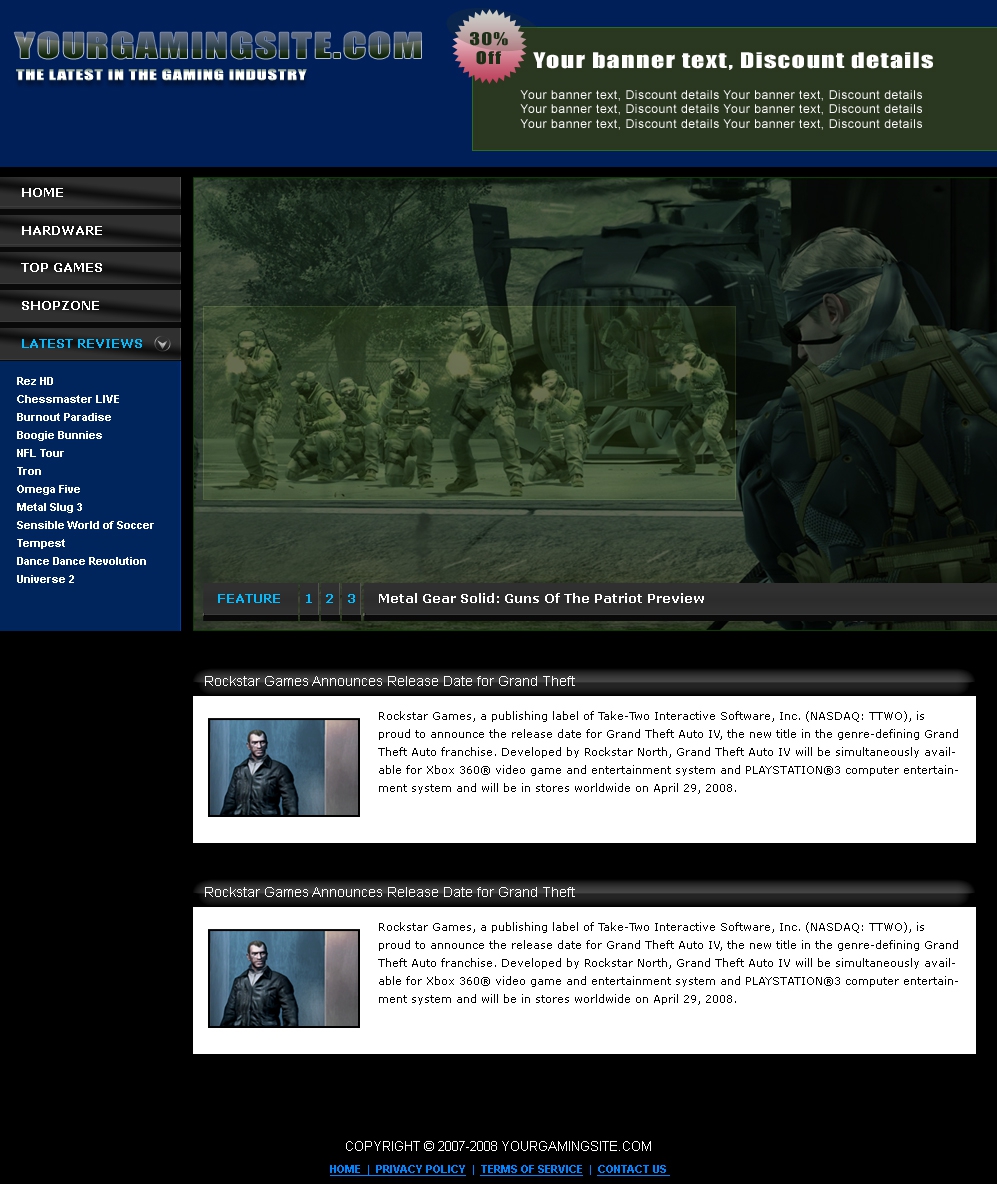Open the HARDWARE navigation item
997x1184 pixels.
(x=91, y=230)
